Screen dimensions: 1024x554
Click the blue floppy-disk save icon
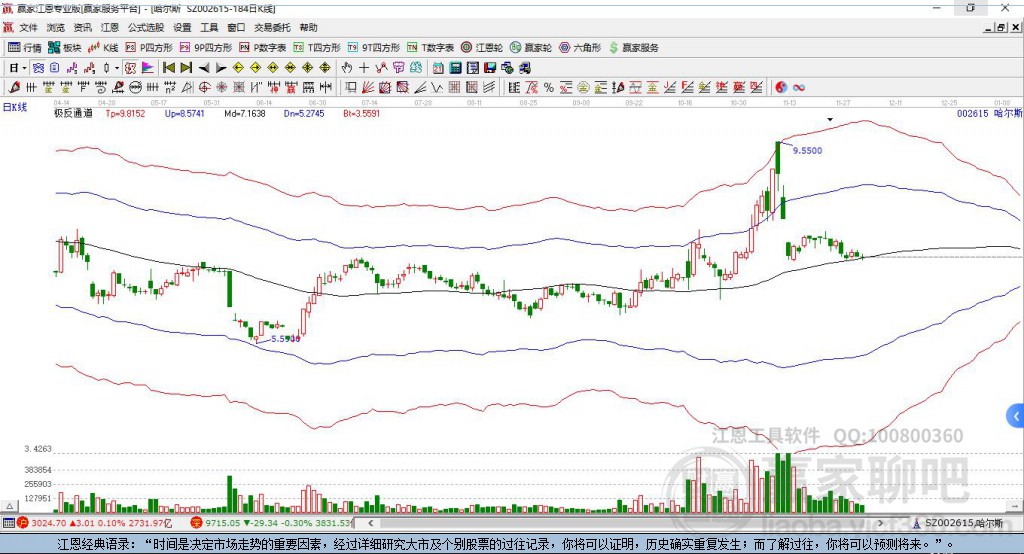coord(490,68)
